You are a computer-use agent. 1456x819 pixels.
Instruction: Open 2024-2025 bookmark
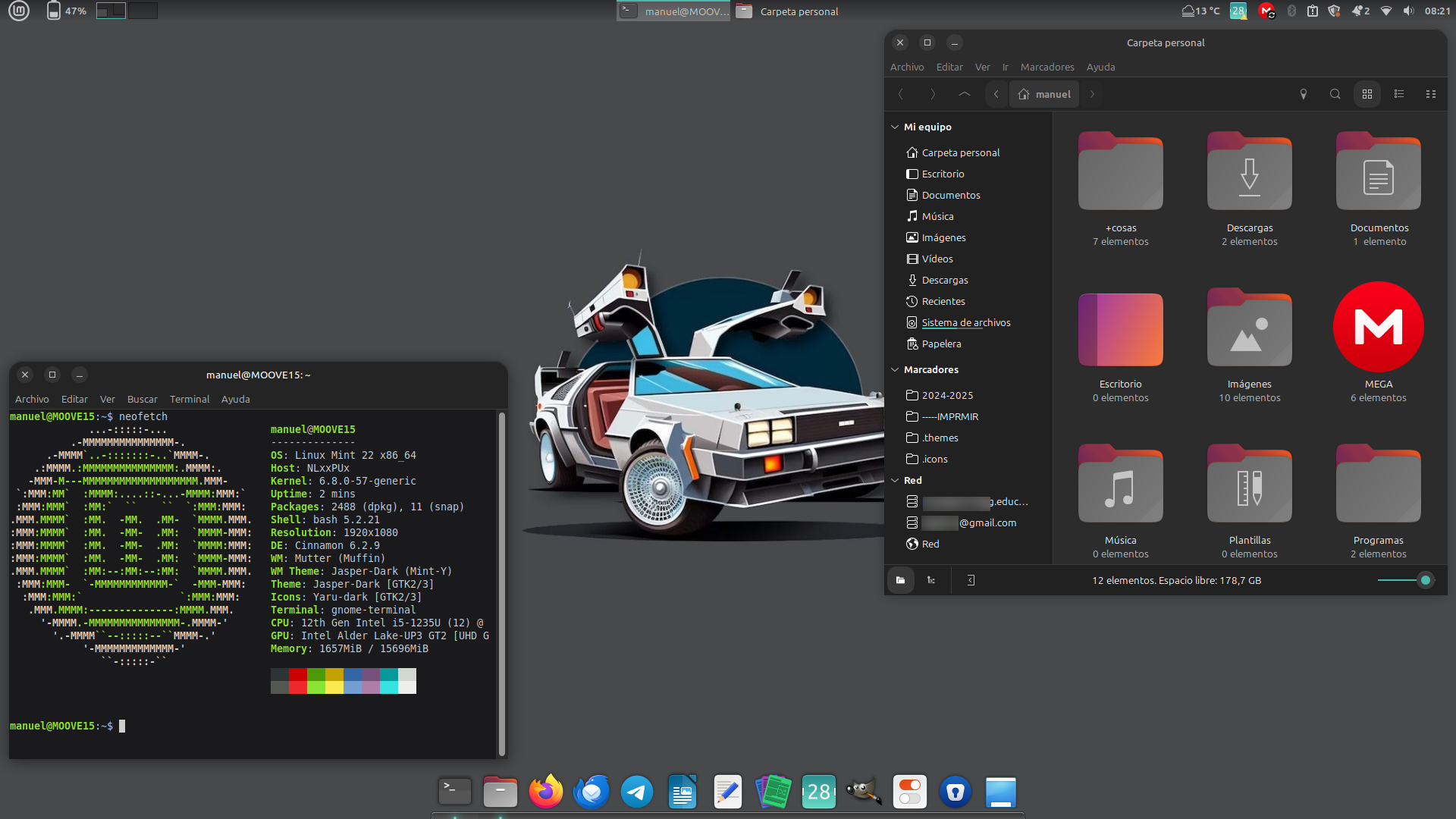coord(947,395)
